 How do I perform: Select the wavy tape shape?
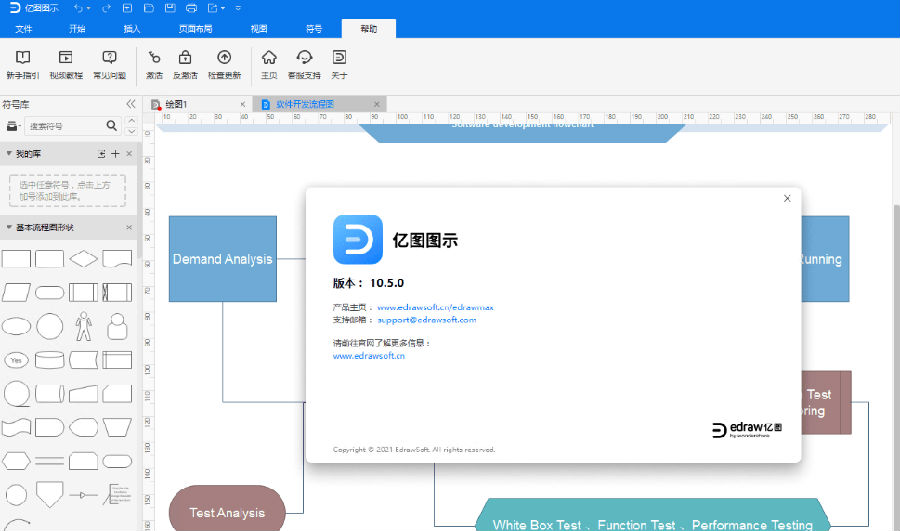pyautogui.click(x=16, y=427)
